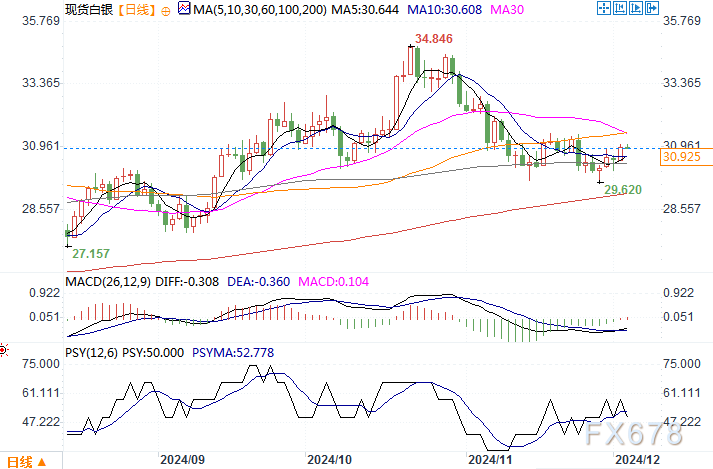Click the red sun marker beside the PSY panel

point(4,350)
